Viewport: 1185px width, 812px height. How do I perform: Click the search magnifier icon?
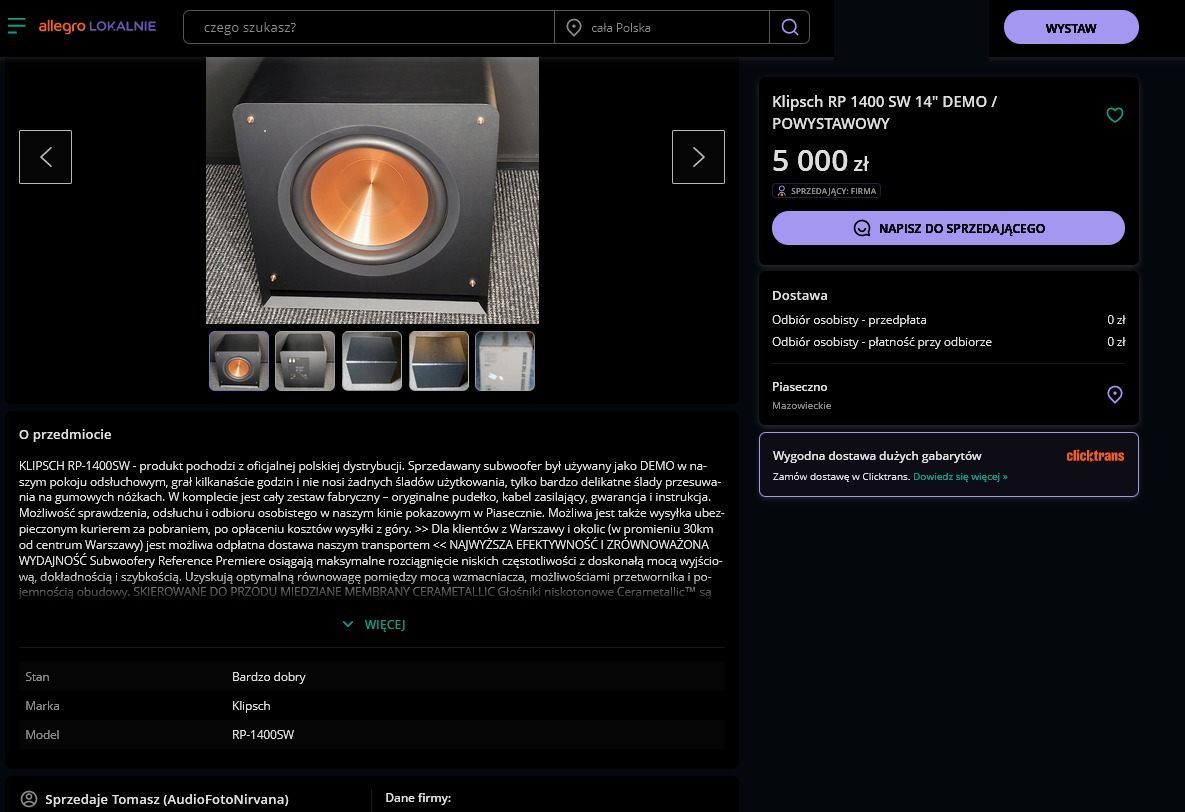point(790,27)
